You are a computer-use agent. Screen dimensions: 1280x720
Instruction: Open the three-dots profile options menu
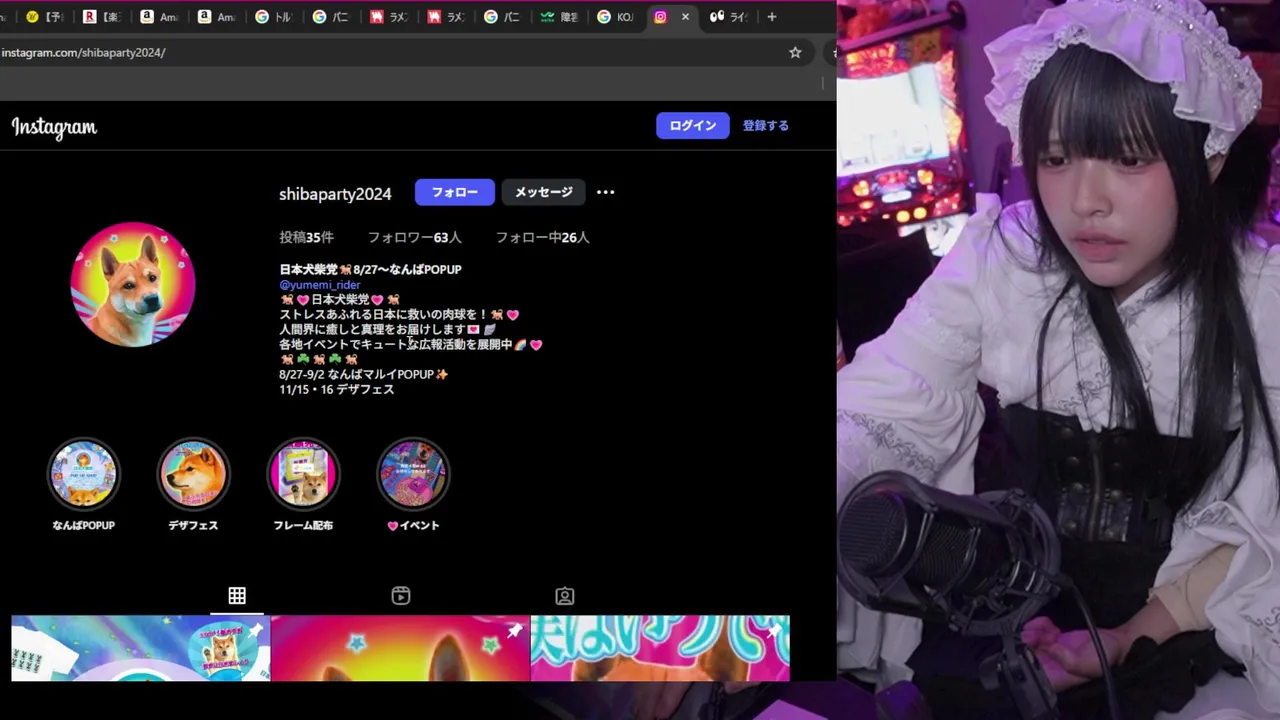click(606, 192)
